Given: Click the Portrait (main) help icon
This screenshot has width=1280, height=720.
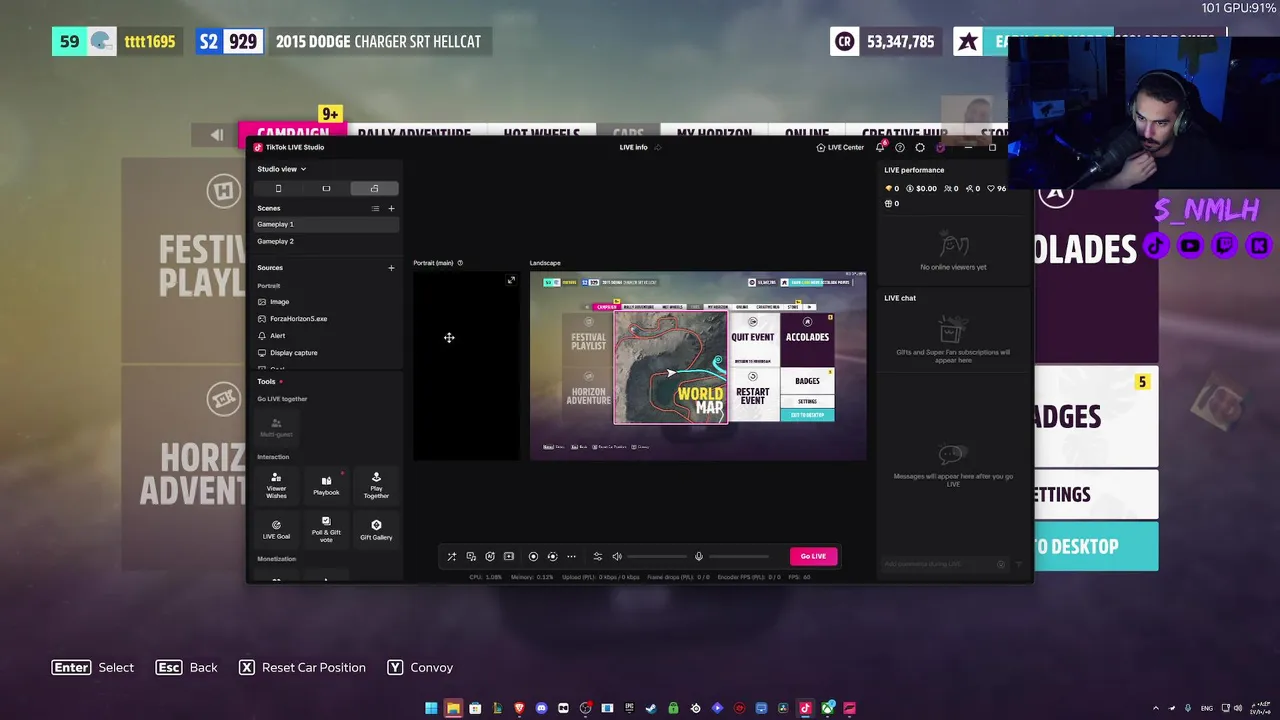Looking at the screenshot, I should (460, 263).
